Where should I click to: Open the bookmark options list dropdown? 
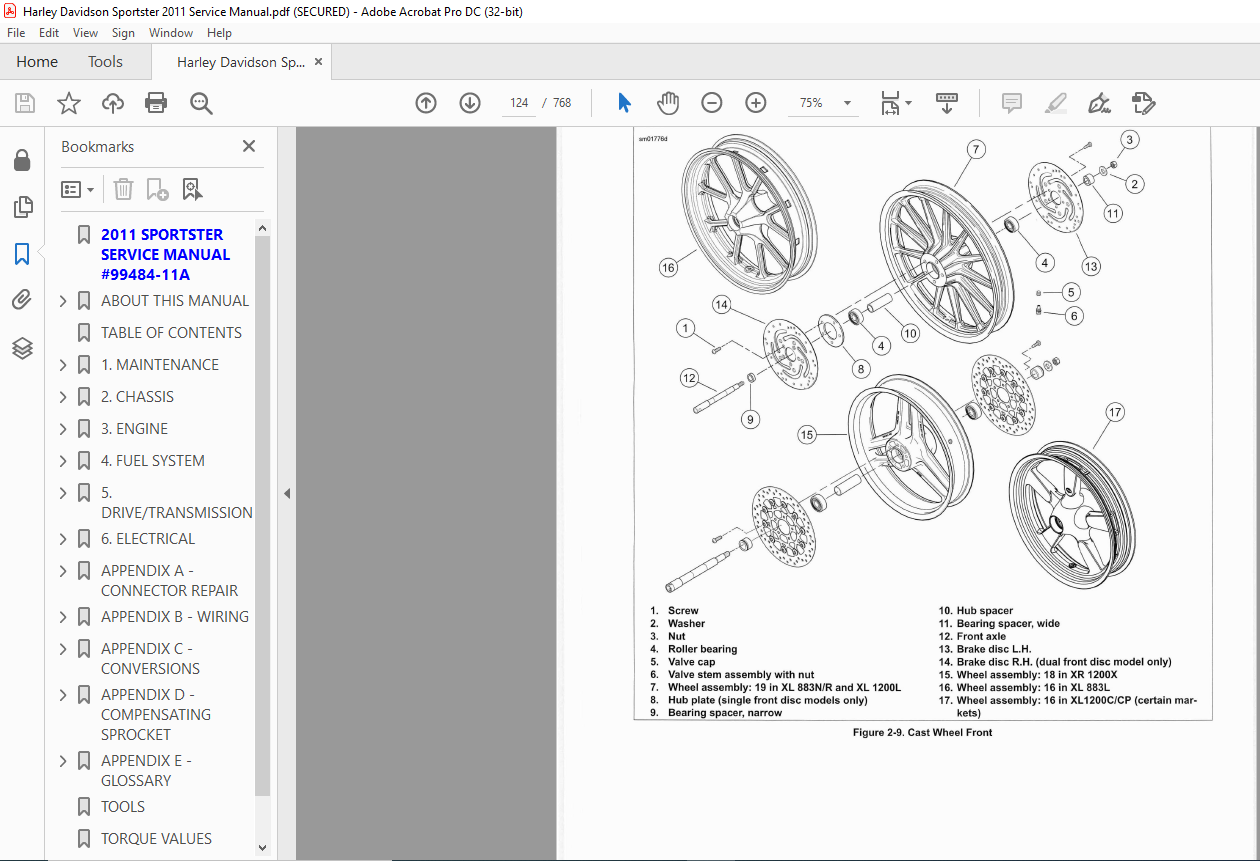click(78, 189)
